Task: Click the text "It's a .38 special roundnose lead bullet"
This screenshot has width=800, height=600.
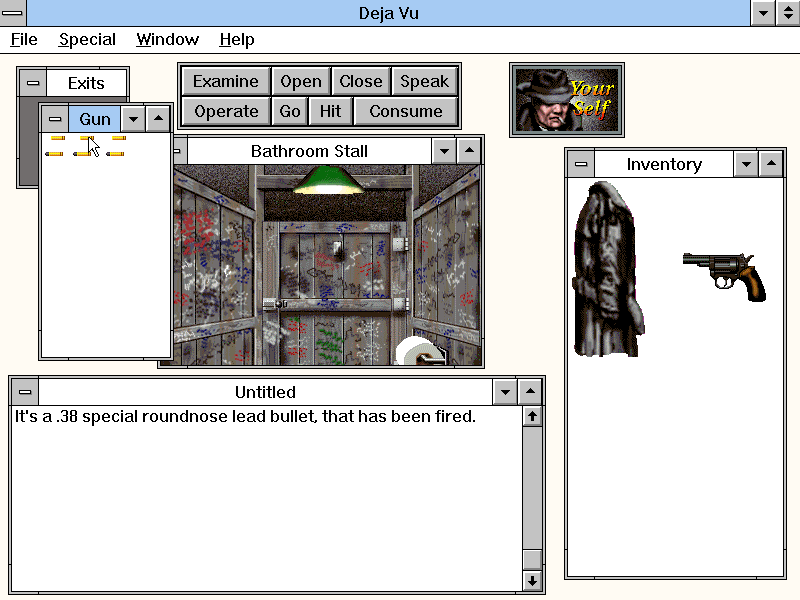Action: click(165, 416)
